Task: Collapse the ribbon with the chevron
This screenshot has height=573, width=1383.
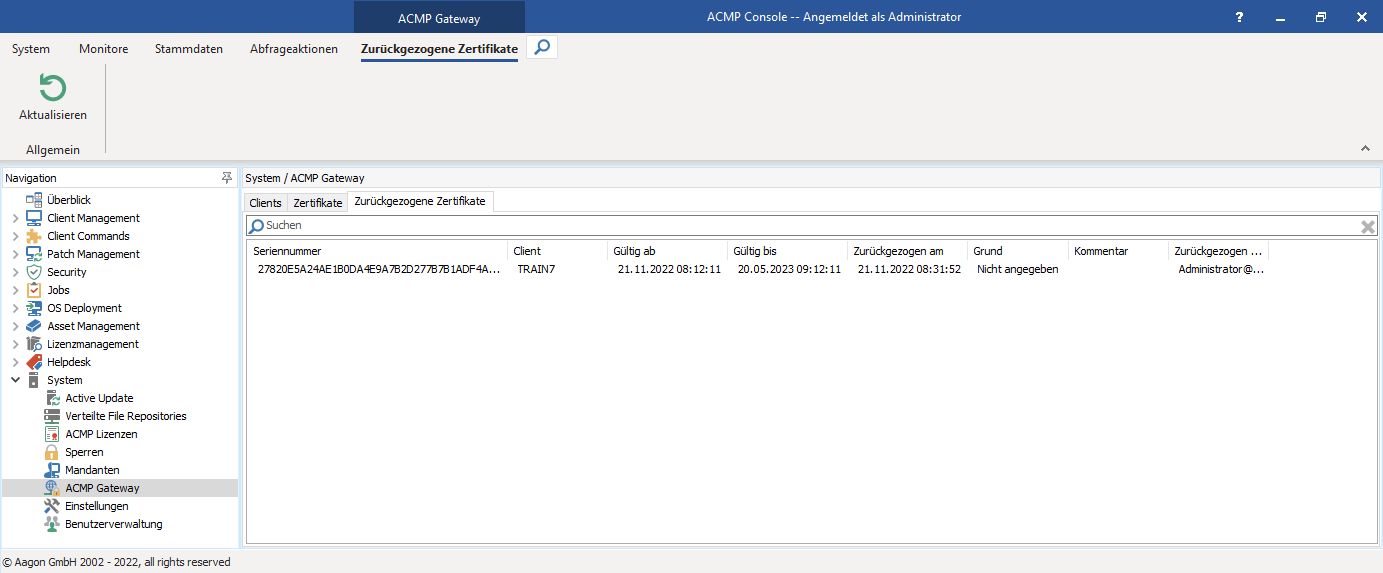Action: [x=1365, y=149]
